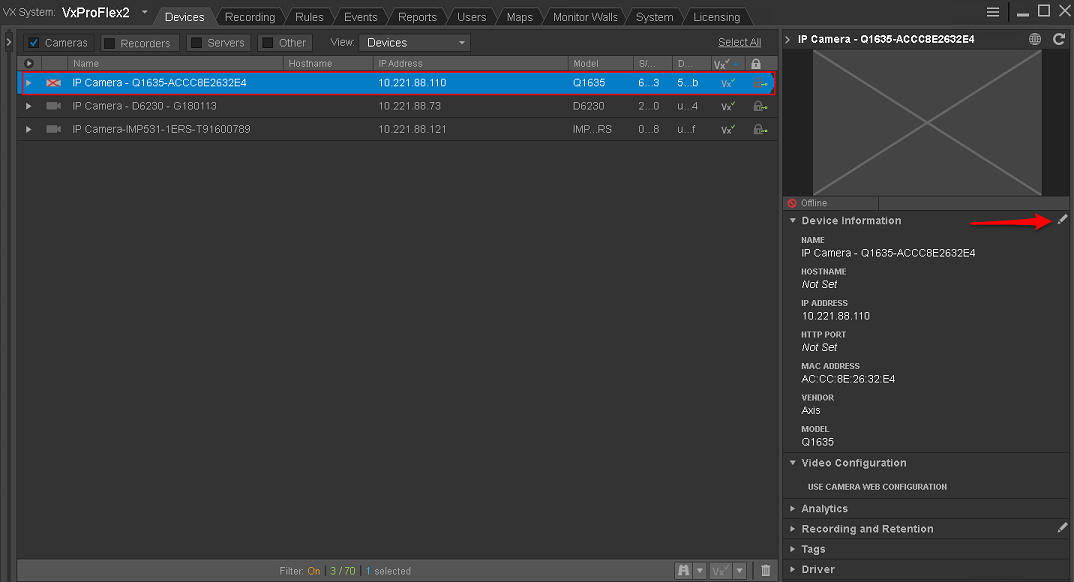Enable the Recorders filter checkbox

(x=110, y=43)
